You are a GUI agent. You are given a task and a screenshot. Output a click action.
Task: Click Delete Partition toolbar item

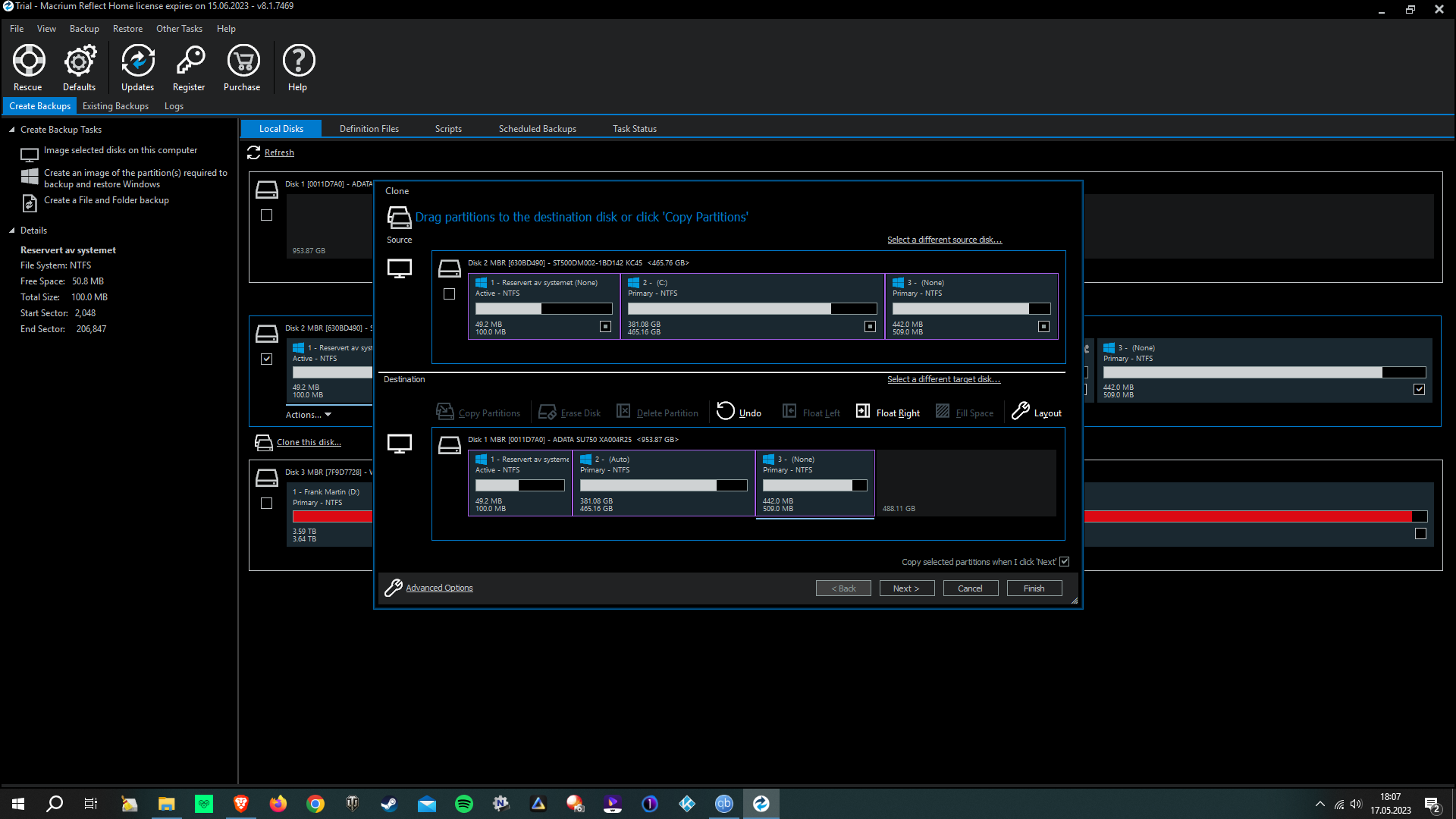657,412
